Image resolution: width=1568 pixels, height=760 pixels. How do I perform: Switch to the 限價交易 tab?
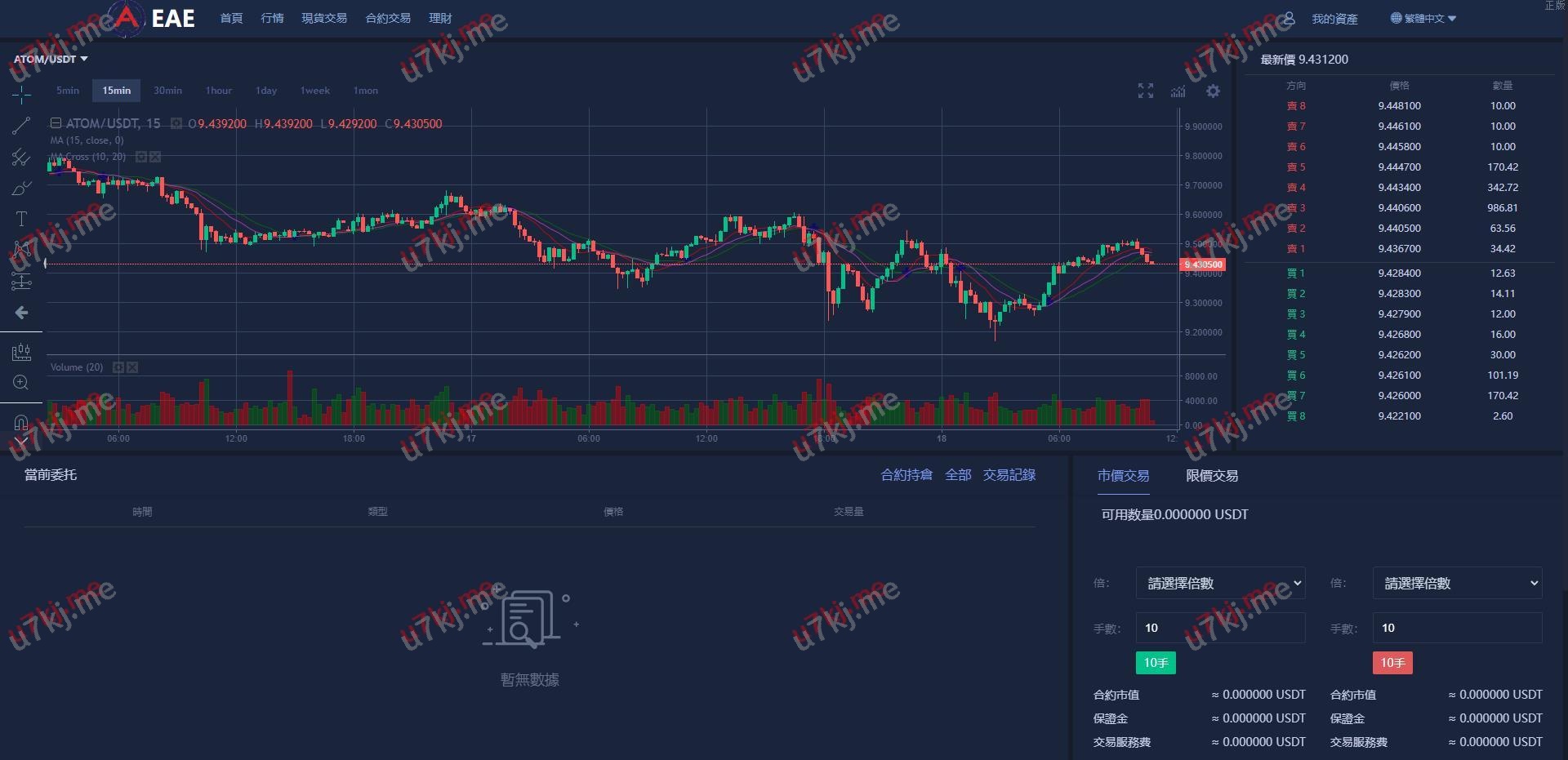(1211, 475)
